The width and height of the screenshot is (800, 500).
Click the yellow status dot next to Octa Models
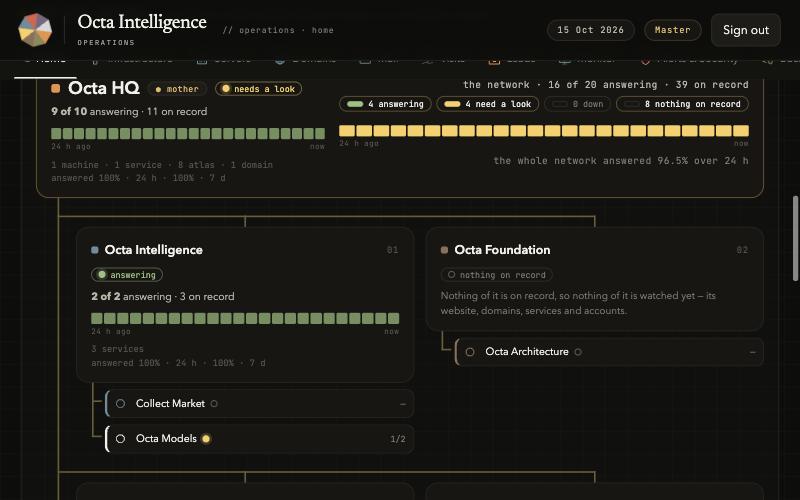(x=206, y=439)
